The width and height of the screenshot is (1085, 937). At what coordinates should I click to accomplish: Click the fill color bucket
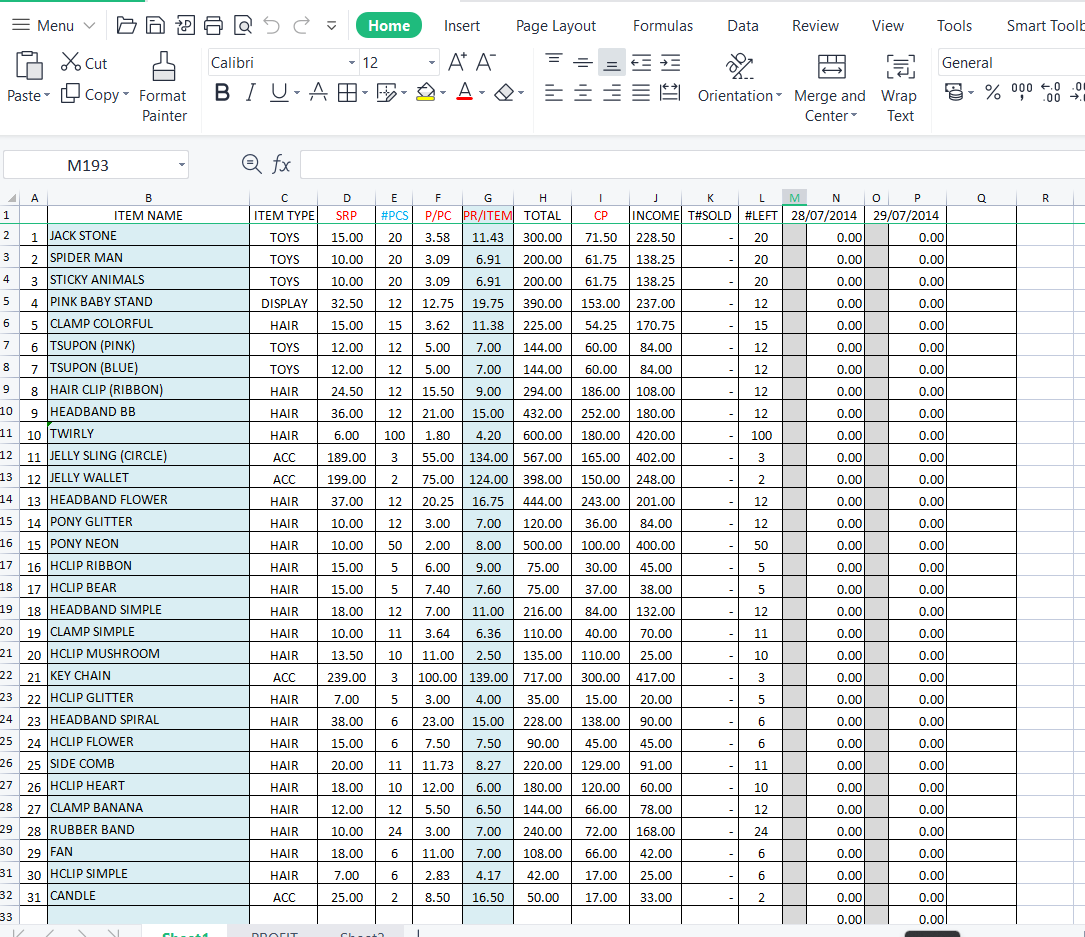(426, 92)
